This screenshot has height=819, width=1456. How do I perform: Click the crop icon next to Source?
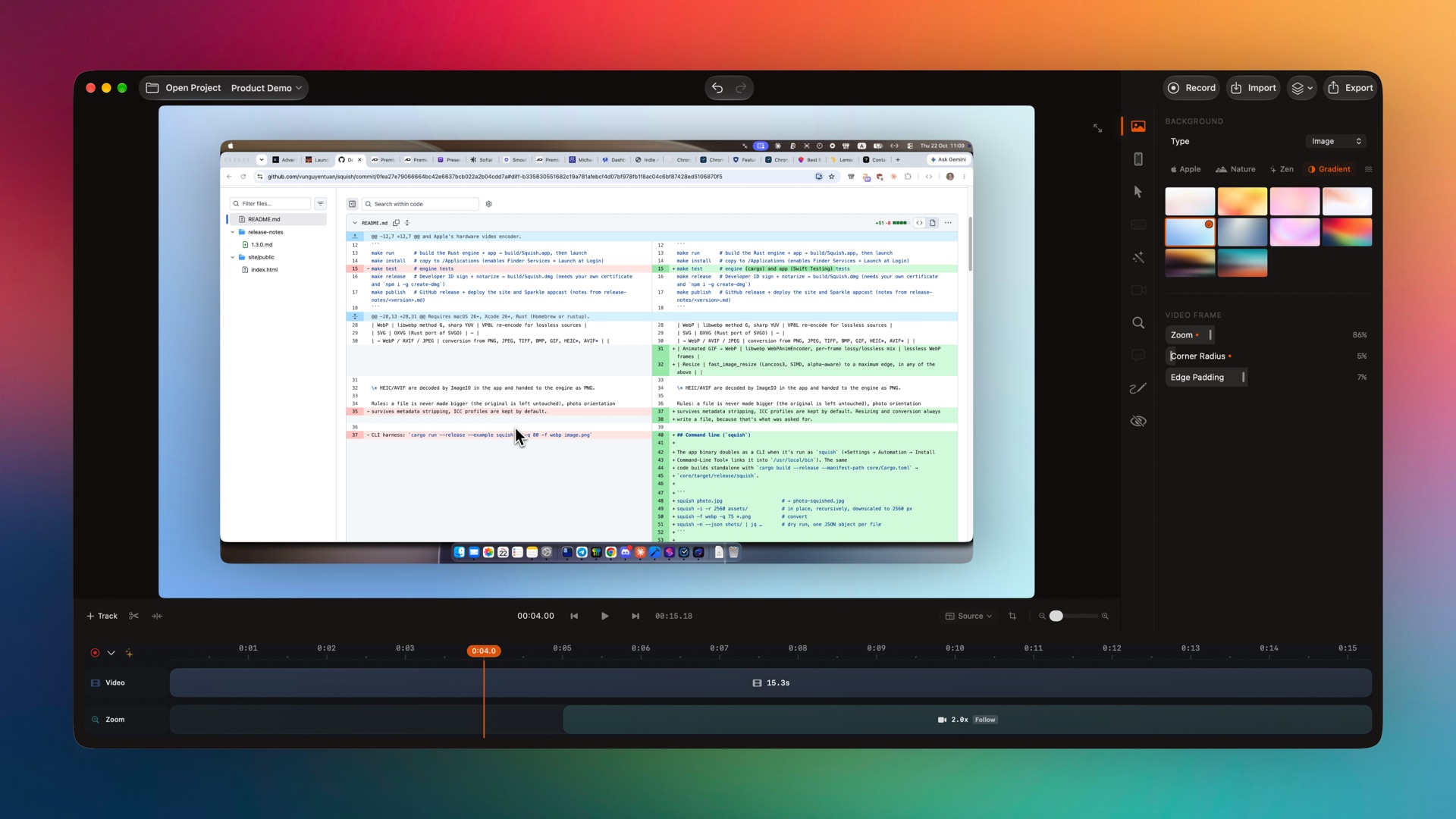click(x=1012, y=616)
